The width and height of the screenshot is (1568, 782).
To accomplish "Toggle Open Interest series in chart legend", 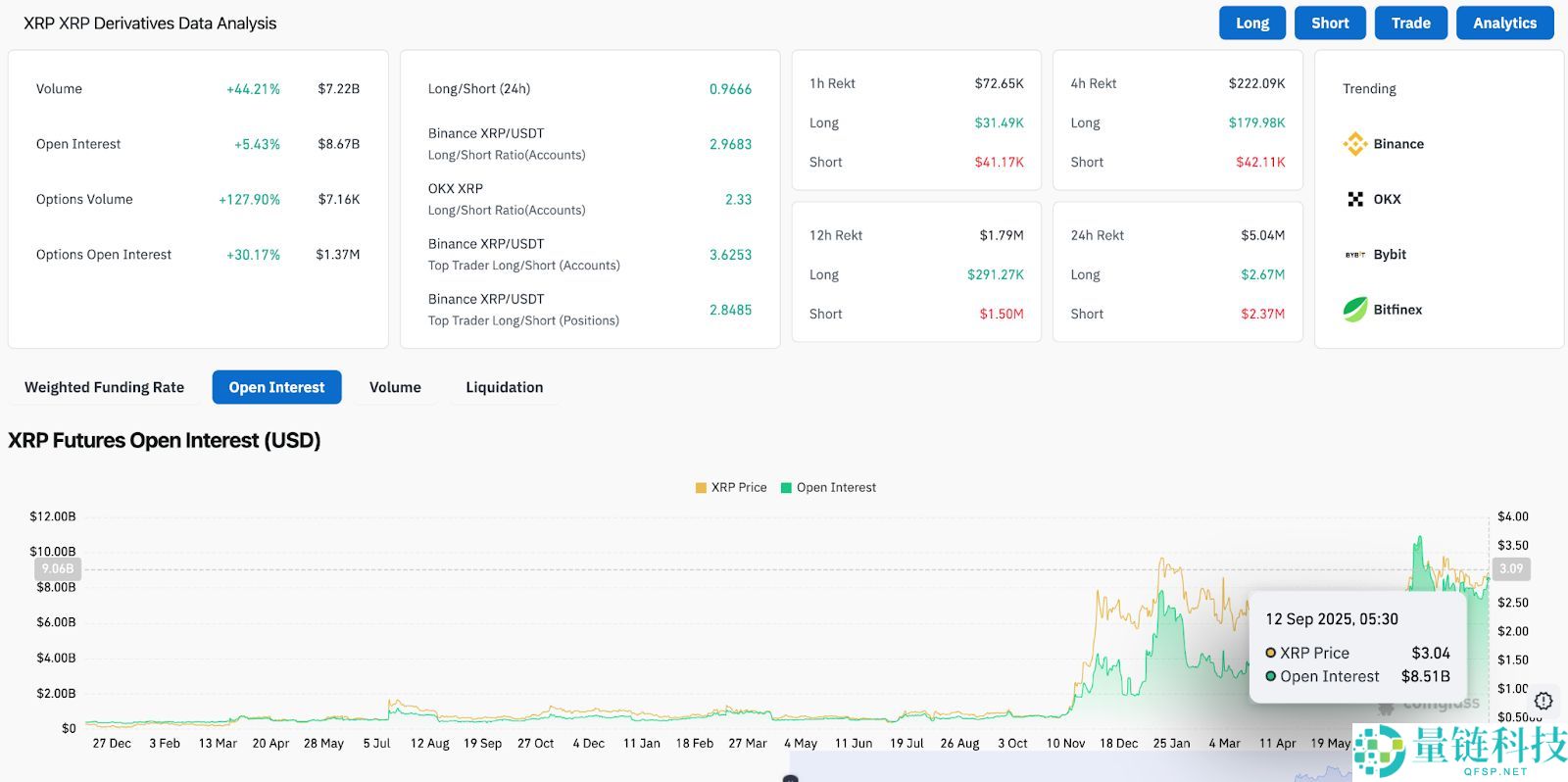I will [828, 487].
